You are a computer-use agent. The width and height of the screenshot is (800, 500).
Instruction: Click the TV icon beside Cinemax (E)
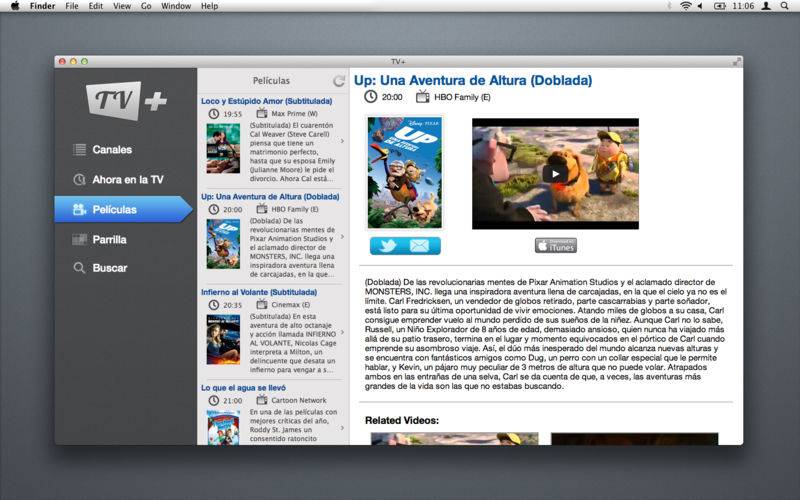click(x=262, y=304)
